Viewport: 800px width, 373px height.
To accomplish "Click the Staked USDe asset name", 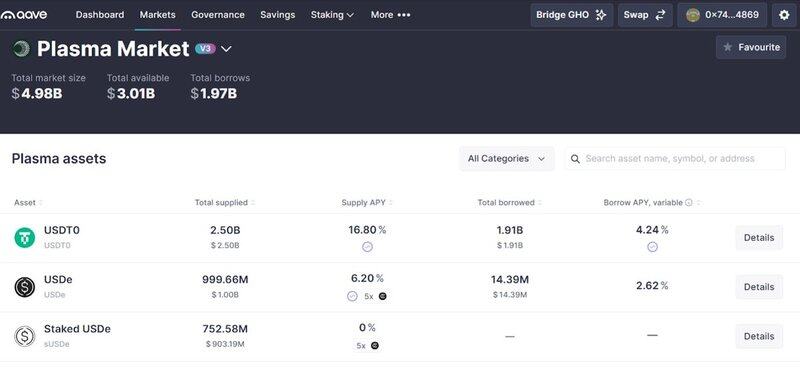I will [x=77, y=329].
